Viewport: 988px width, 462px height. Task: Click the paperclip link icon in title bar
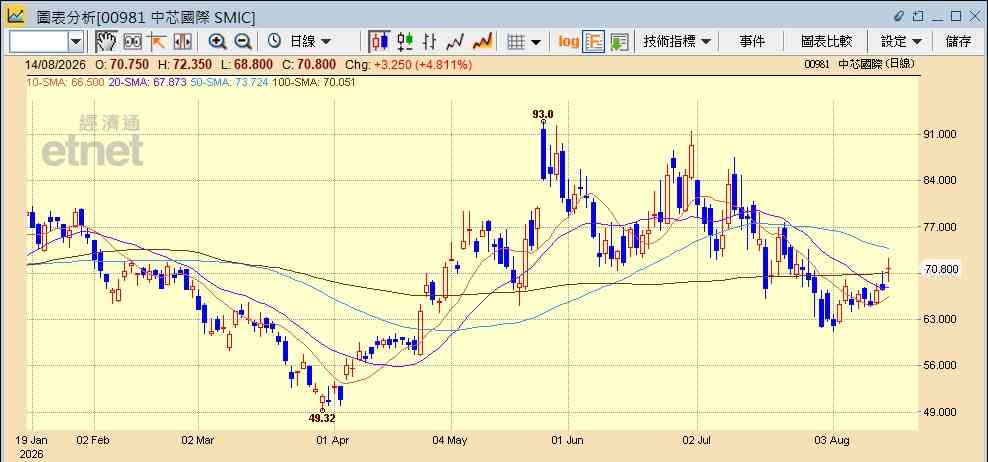click(899, 16)
